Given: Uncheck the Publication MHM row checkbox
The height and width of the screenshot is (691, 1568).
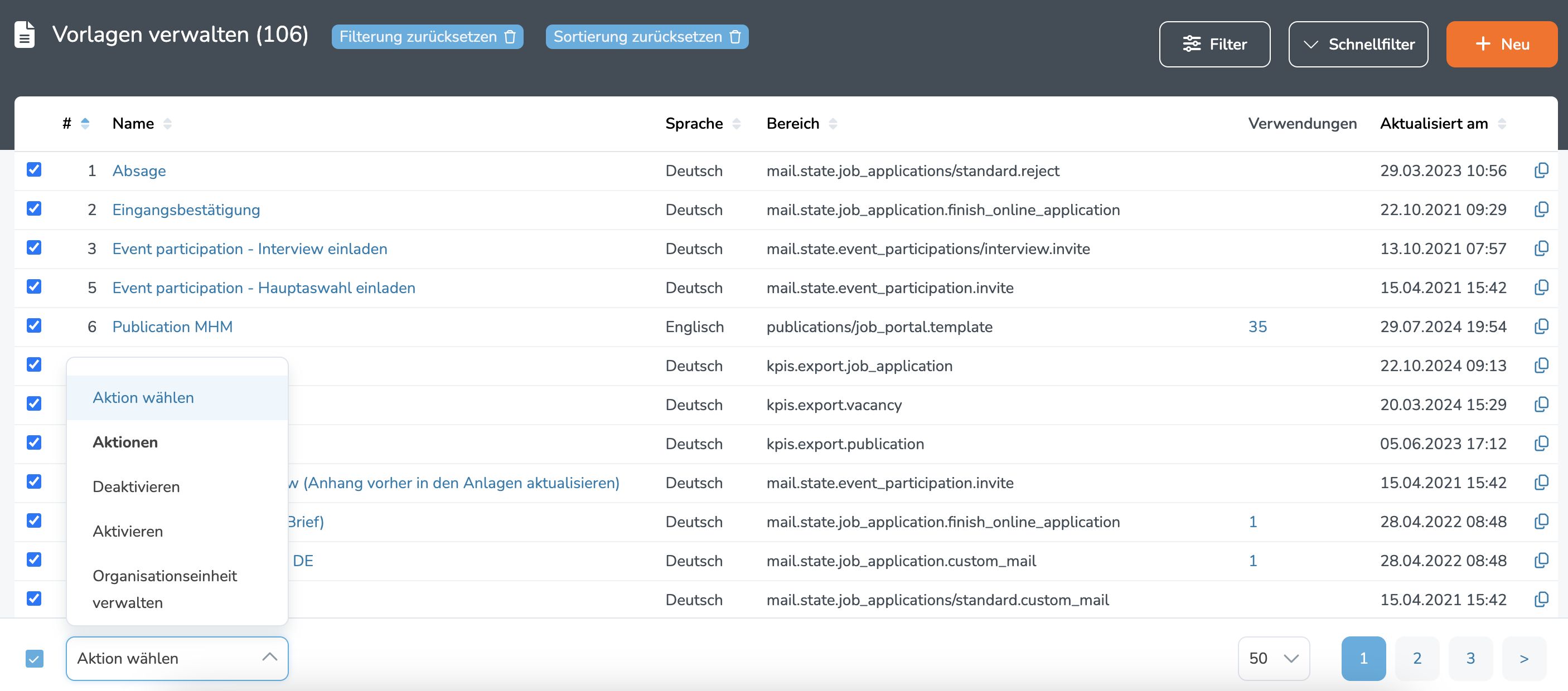Looking at the screenshot, I should (x=34, y=325).
